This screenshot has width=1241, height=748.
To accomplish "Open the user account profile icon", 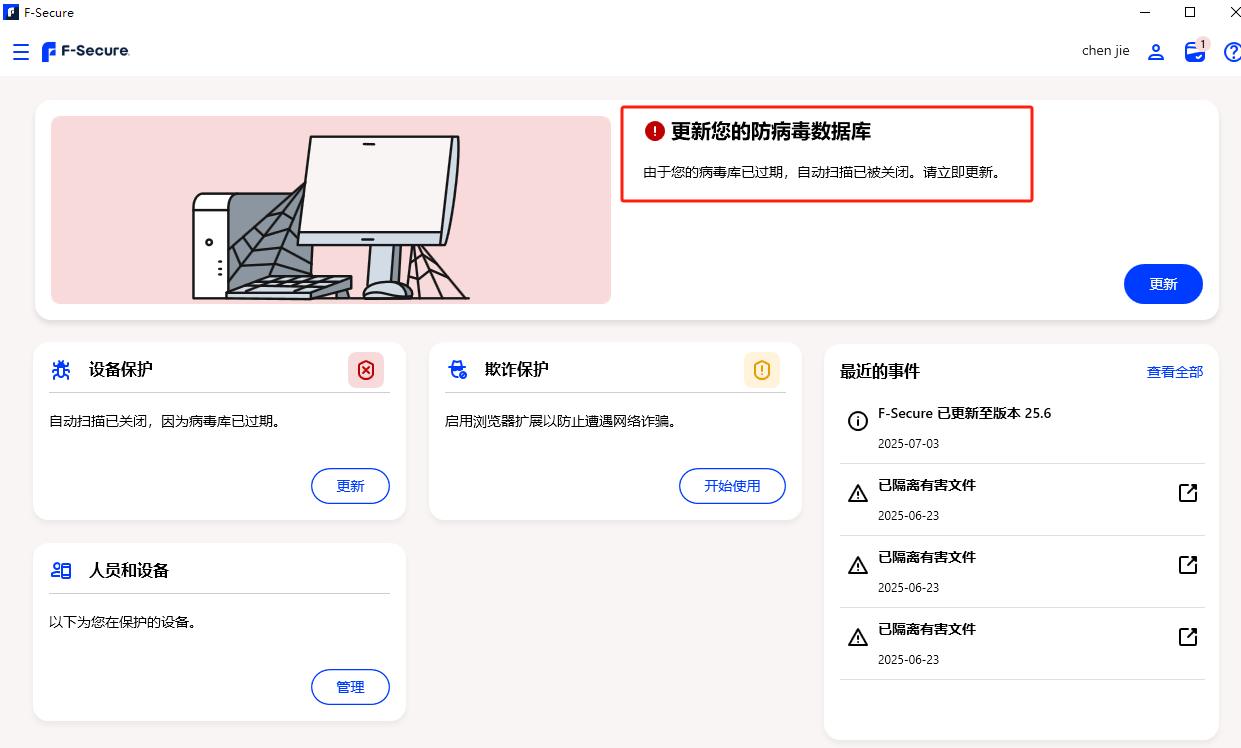I will 1156,52.
